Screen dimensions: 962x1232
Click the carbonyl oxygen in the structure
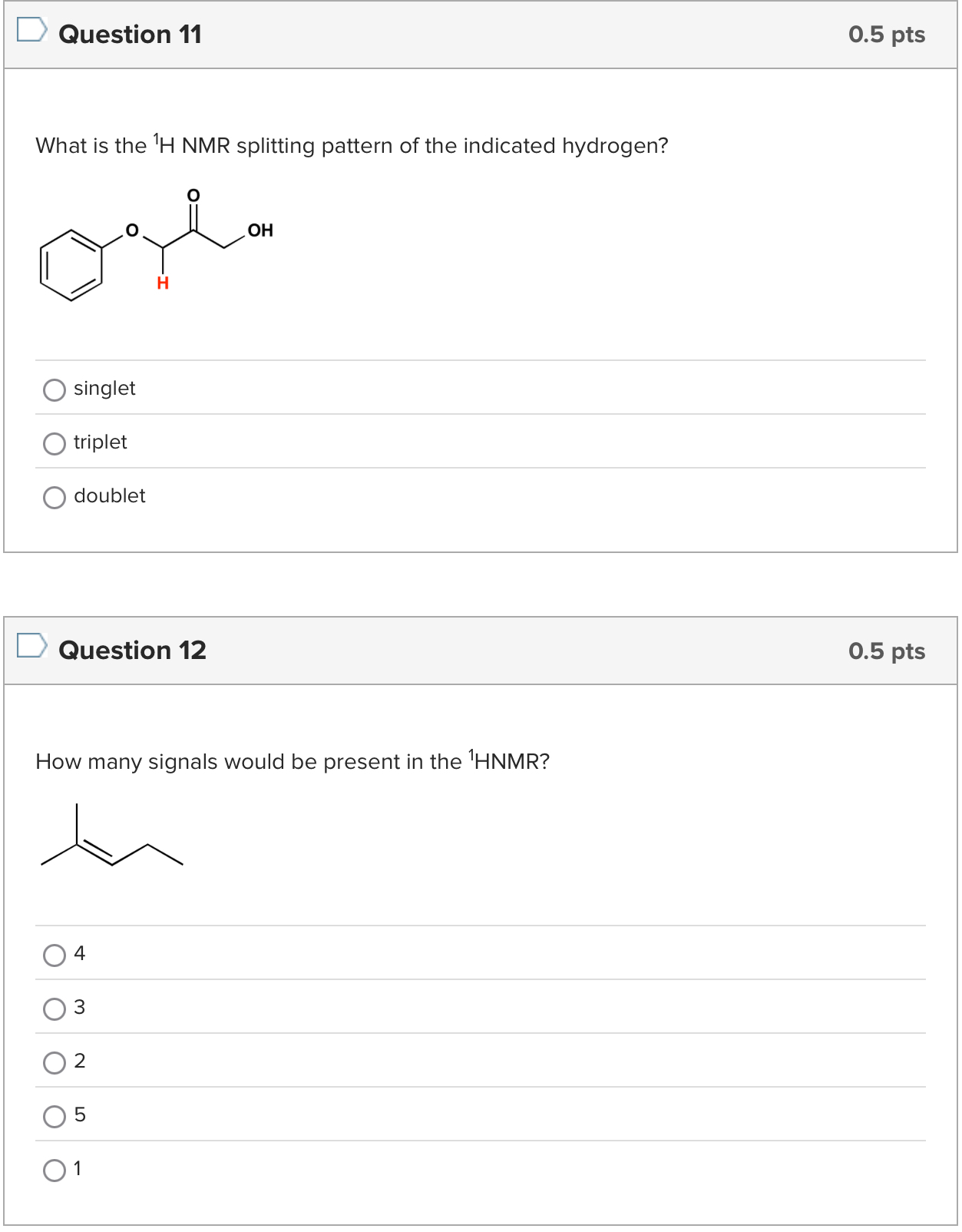[x=193, y=194]
